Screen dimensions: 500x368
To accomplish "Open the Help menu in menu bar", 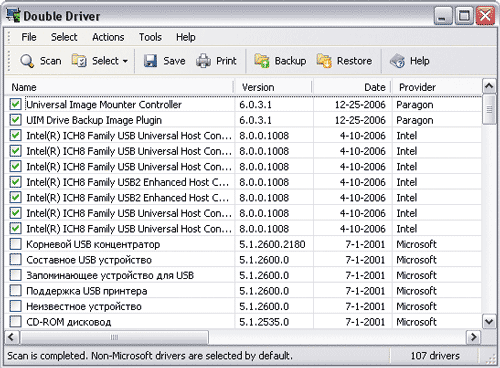I will tap(186, 37).
